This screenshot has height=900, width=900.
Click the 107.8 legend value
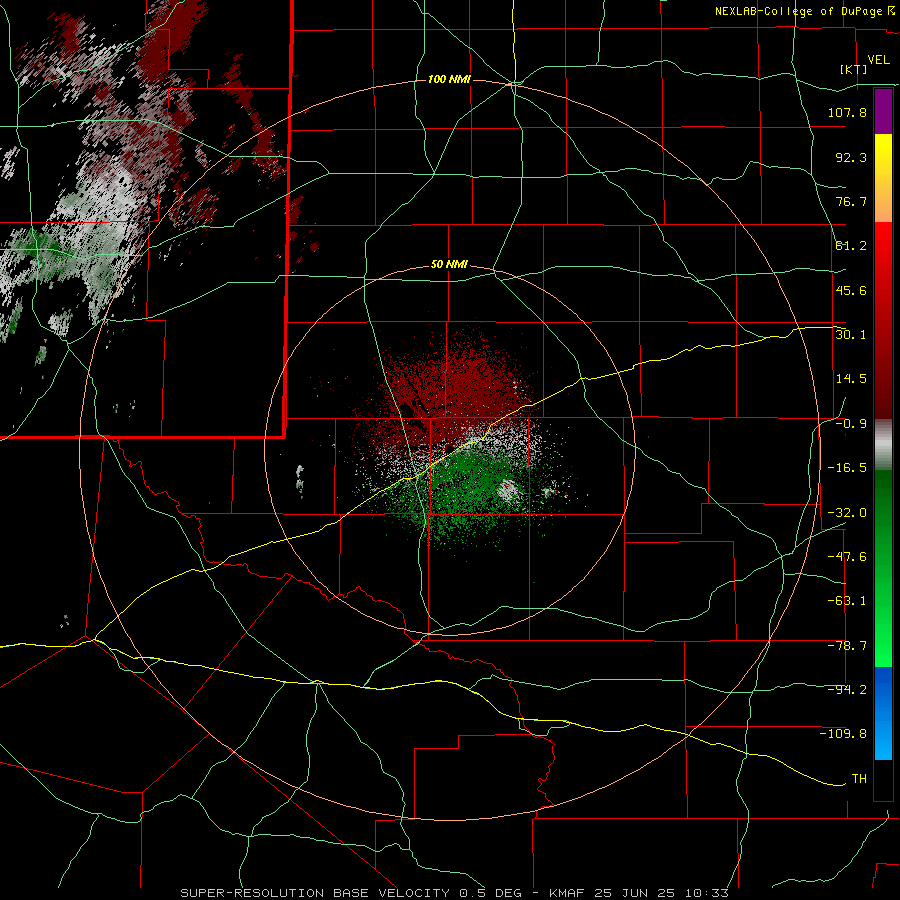(x=847, y=112)
